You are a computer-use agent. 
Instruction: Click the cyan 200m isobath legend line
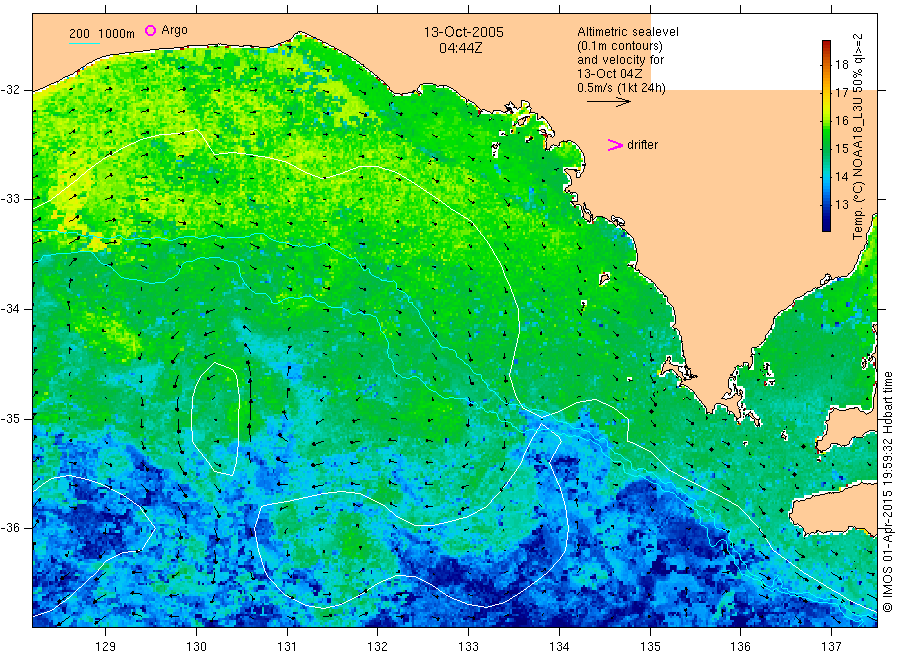click(x=84, y=42)
